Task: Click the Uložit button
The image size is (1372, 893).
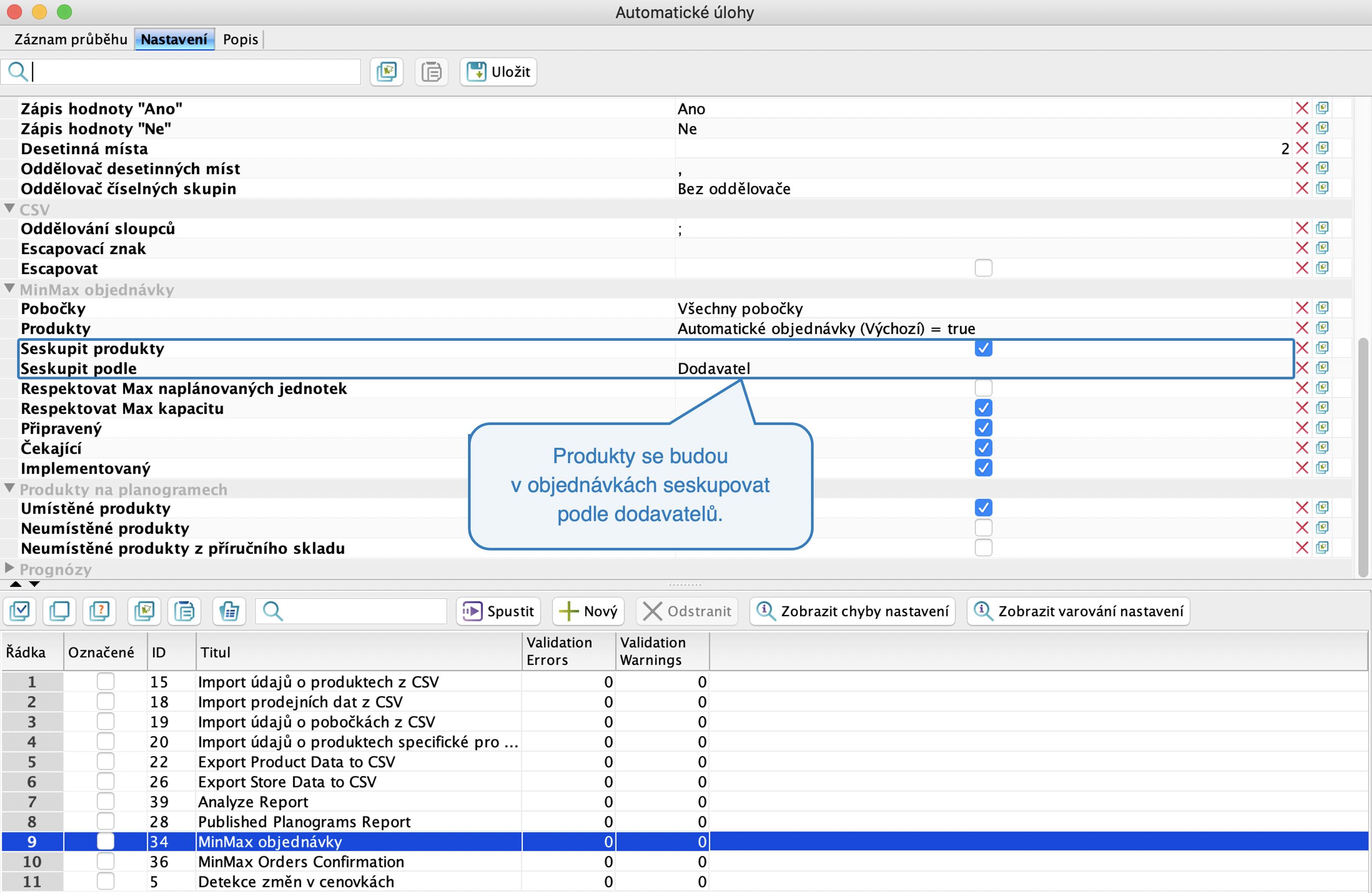Action: (x=498, y=71)
